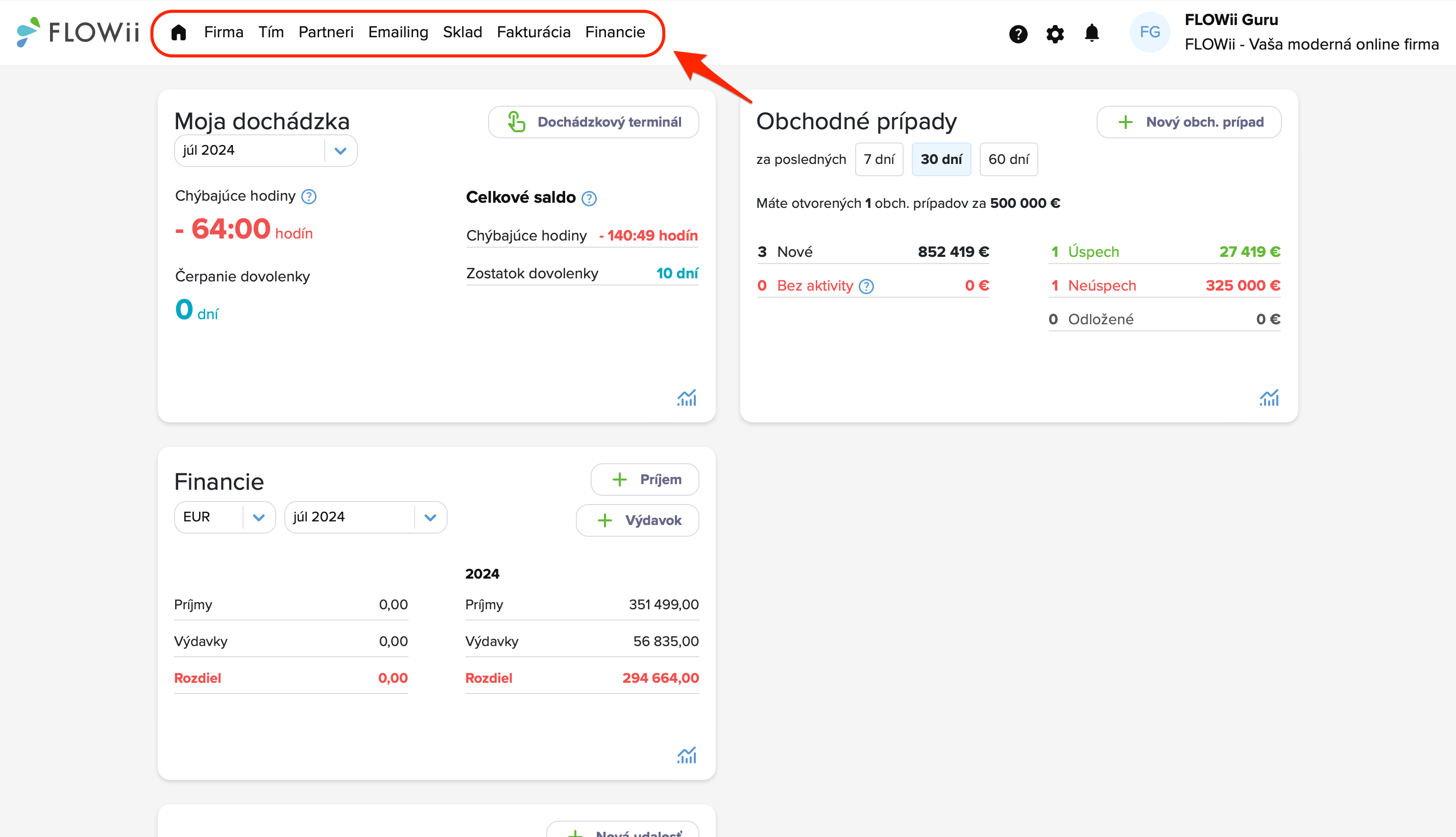Screen dimensions: 1456x837
Task: Show notifications bell
Action: 1091,33
